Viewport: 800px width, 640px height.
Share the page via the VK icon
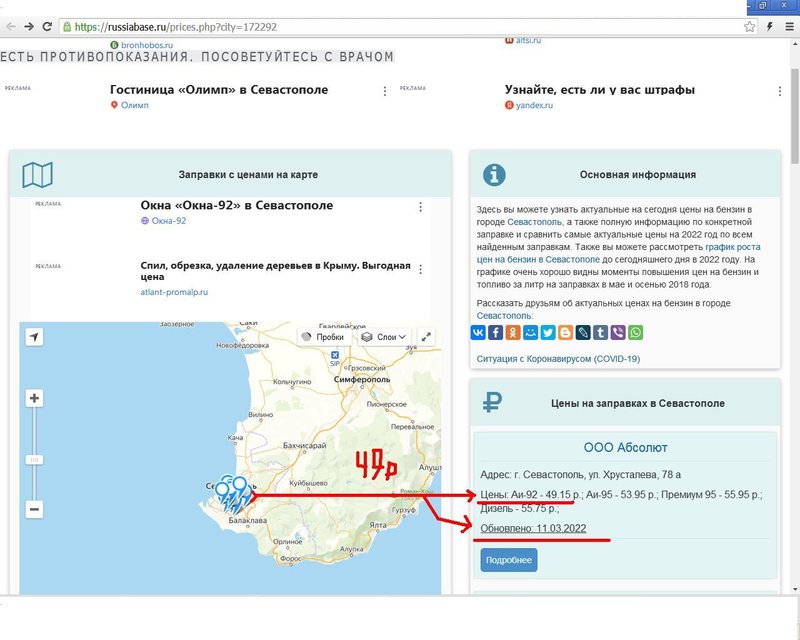pyautogui.click(x=478, y=333)
